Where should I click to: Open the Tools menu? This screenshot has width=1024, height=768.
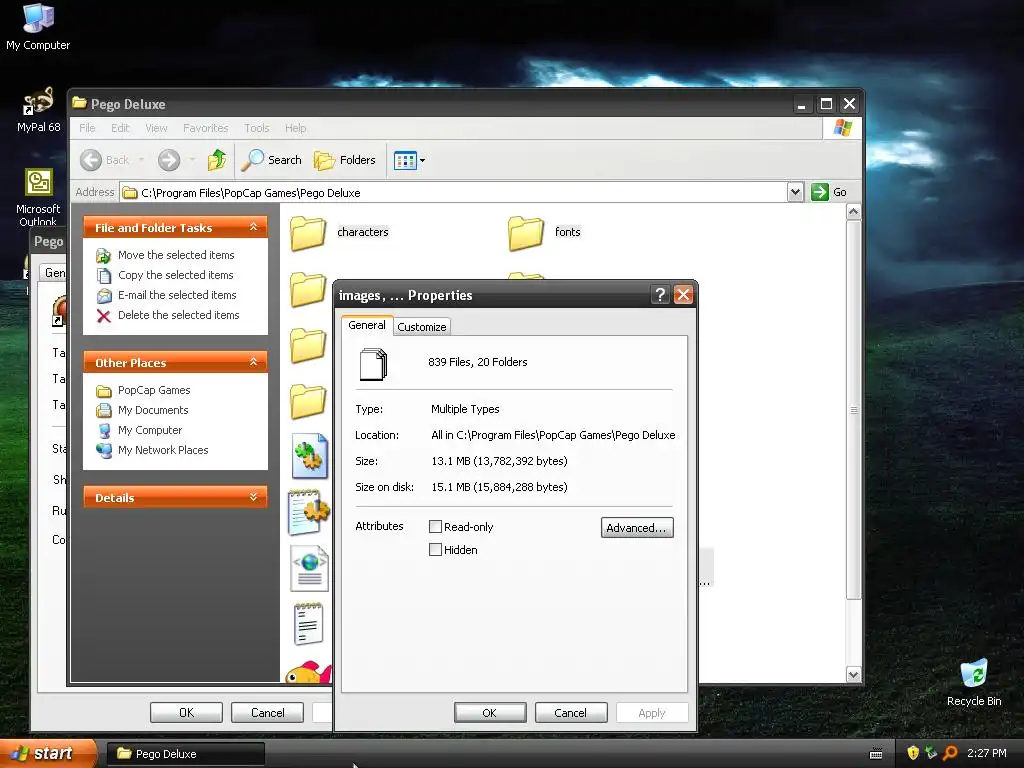point(257,128)
